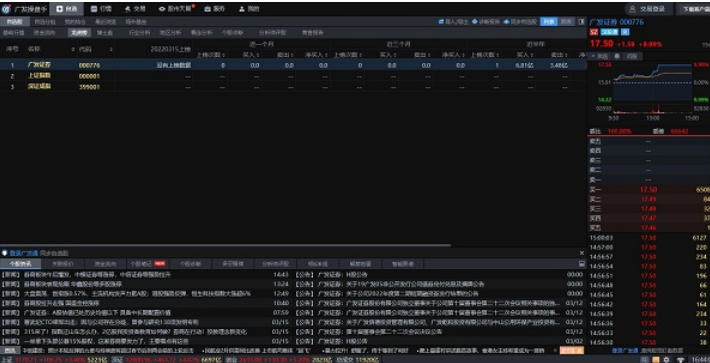Select the 广发证券 row in the table
Screen dimensions: 710x363
(293, 65)
